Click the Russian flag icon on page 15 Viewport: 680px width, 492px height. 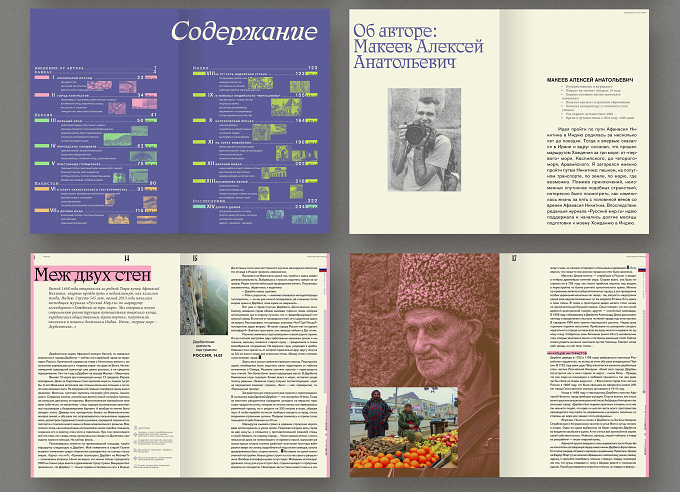coord(322,269)
